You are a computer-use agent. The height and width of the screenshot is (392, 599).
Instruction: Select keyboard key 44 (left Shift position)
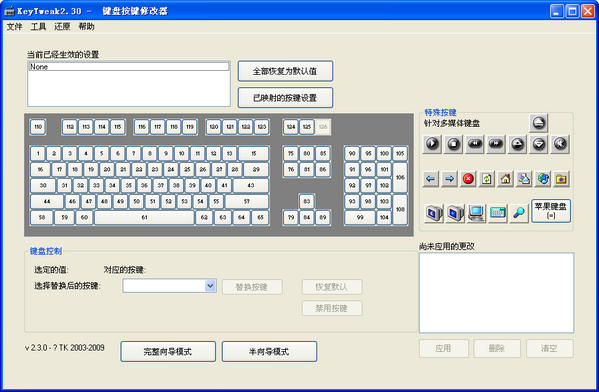(47, 201)
